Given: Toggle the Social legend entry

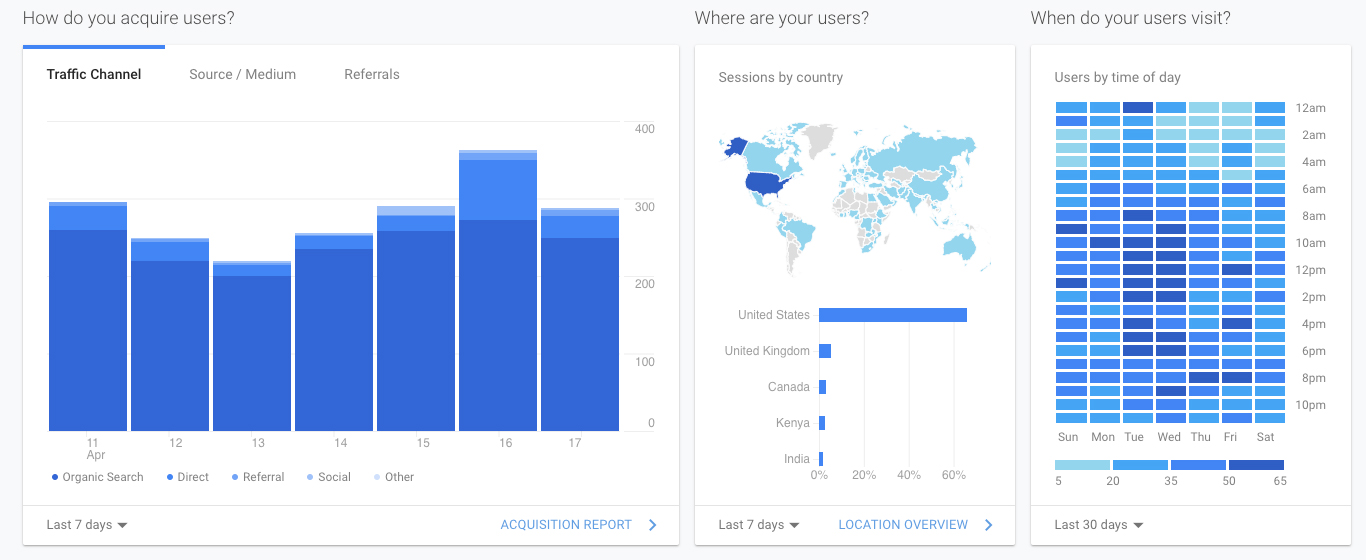Looking at the screenshot, I should point(329,477).
